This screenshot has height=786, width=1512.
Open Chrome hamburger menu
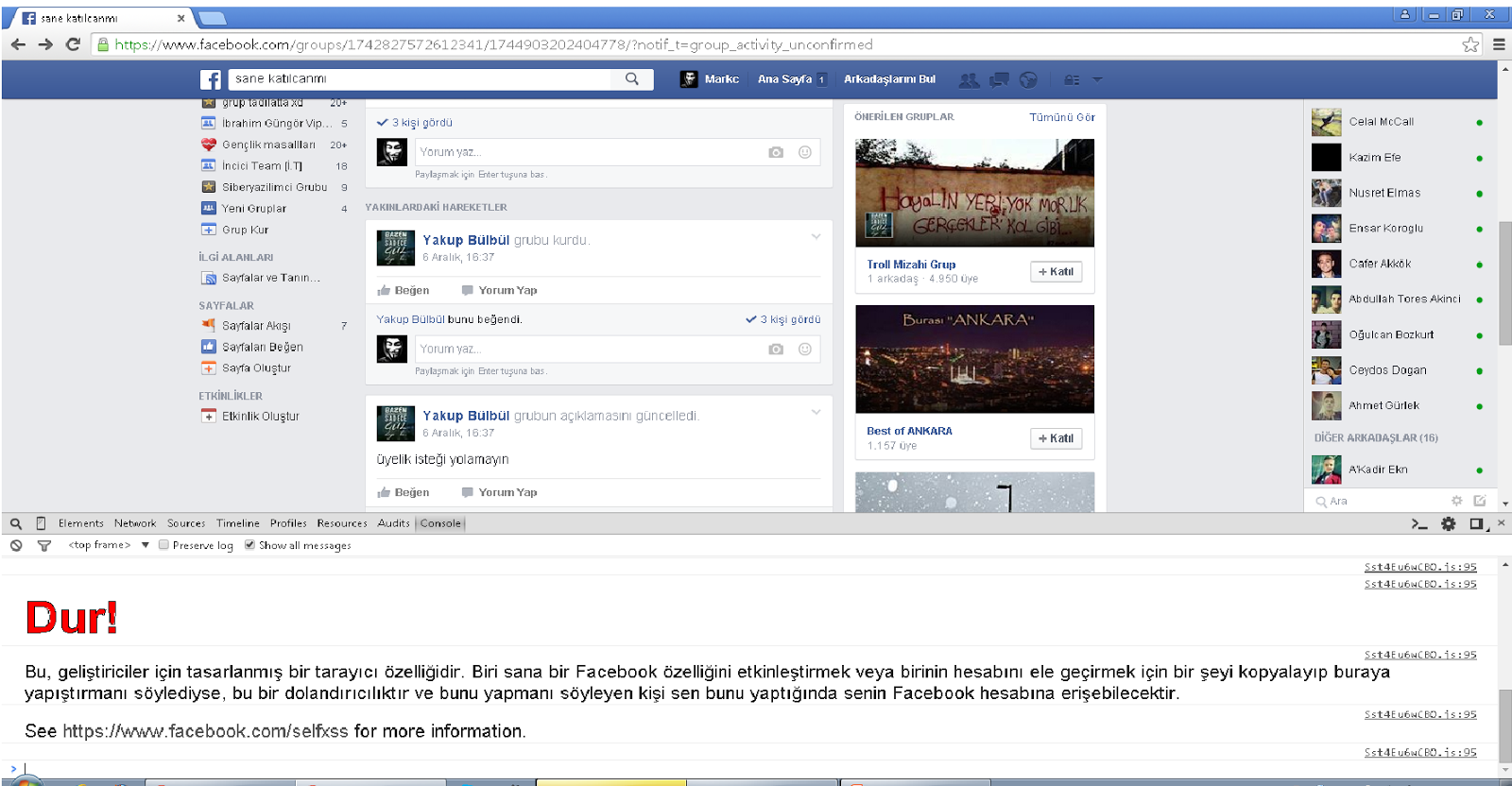1499,44
